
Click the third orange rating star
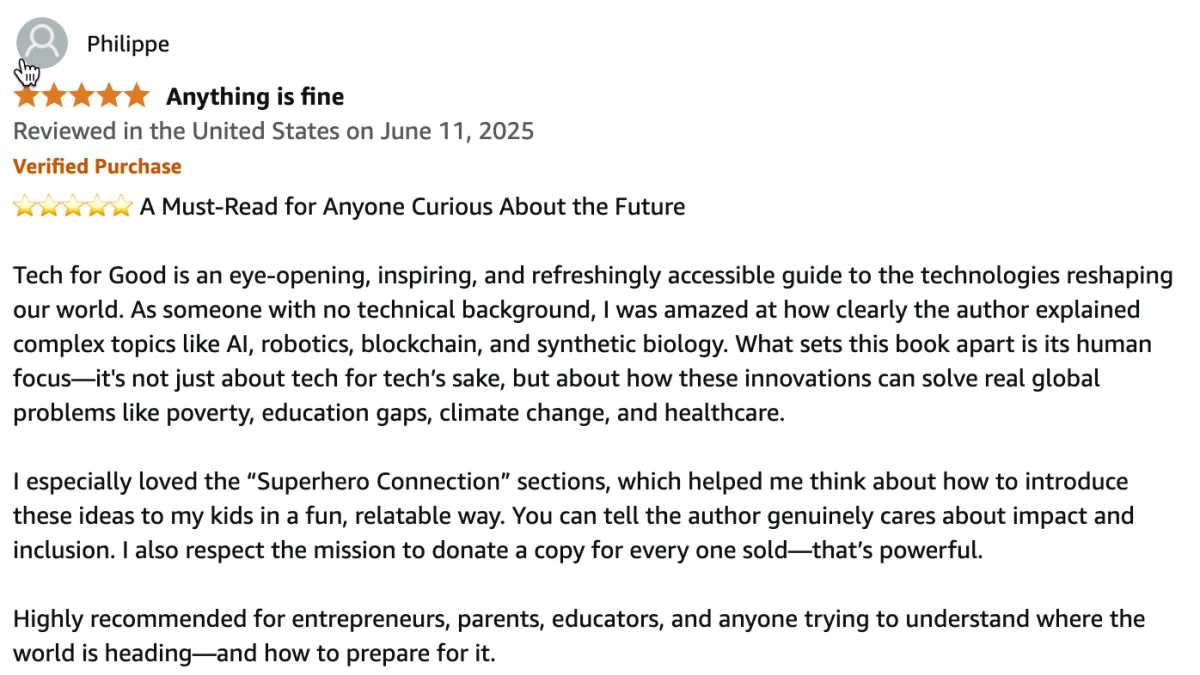[x=81, y=96]
